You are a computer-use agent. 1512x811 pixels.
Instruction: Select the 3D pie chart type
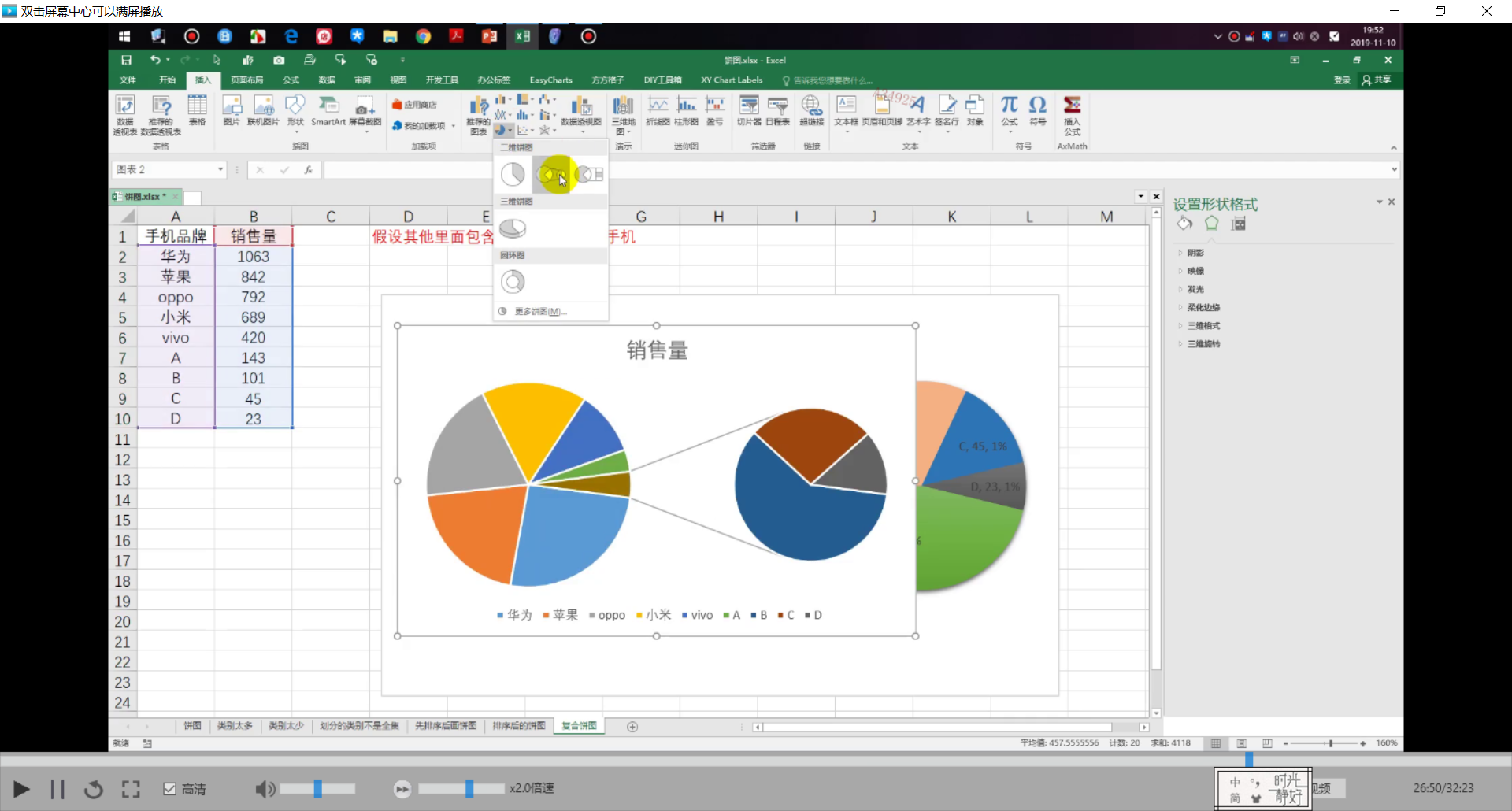tap(513, 228)
